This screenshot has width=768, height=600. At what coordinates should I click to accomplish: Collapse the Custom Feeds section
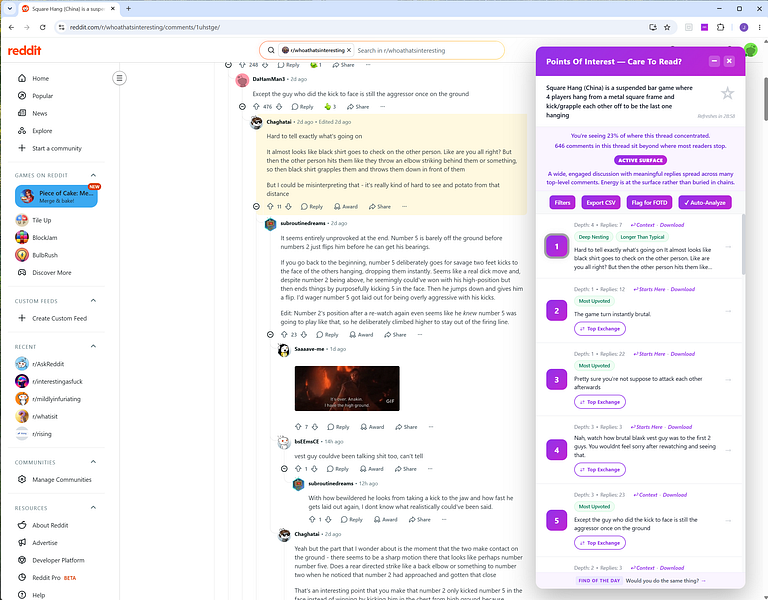coord(93,301)
